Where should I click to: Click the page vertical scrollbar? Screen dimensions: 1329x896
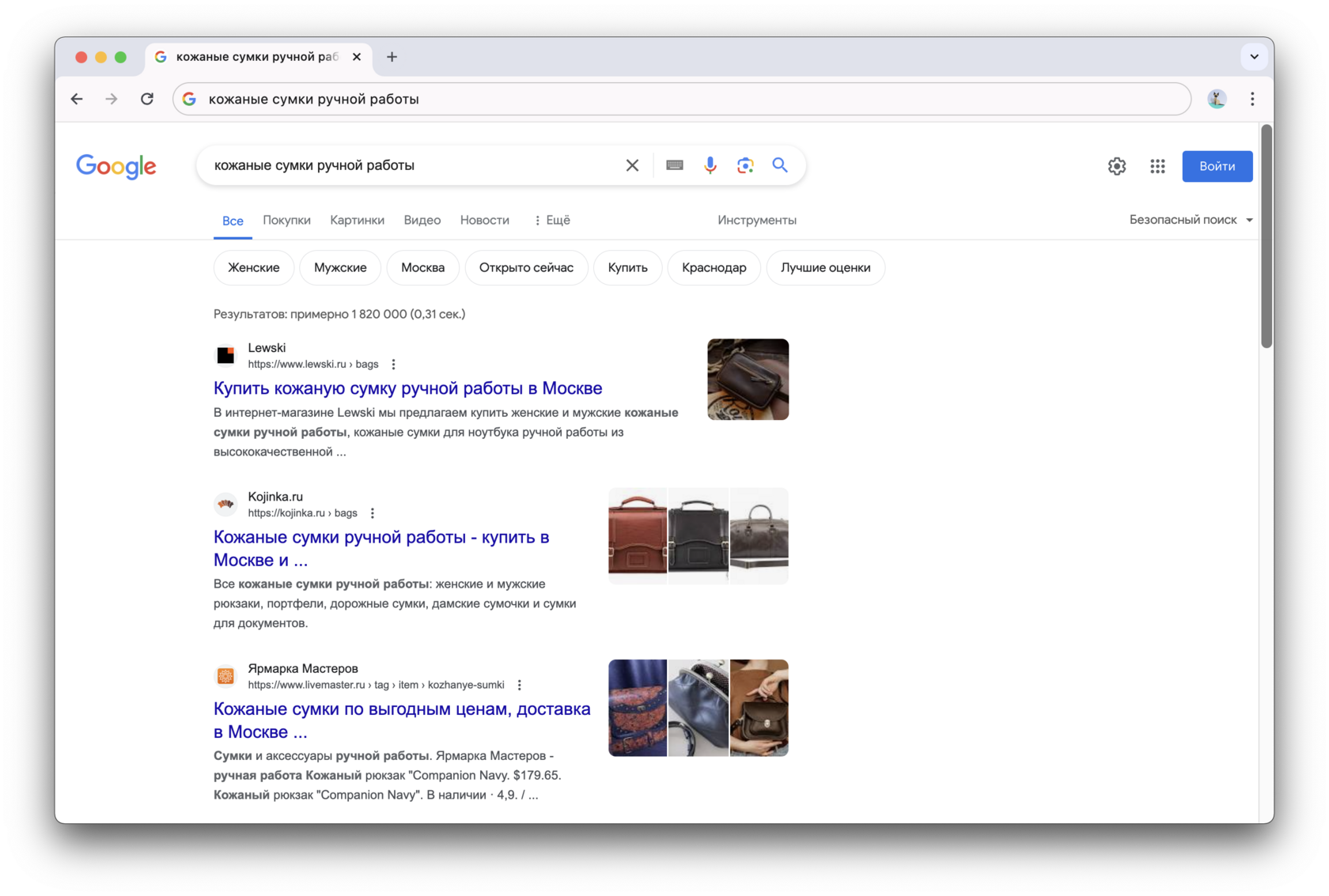pyautogui.click(x=1267, y=237)
